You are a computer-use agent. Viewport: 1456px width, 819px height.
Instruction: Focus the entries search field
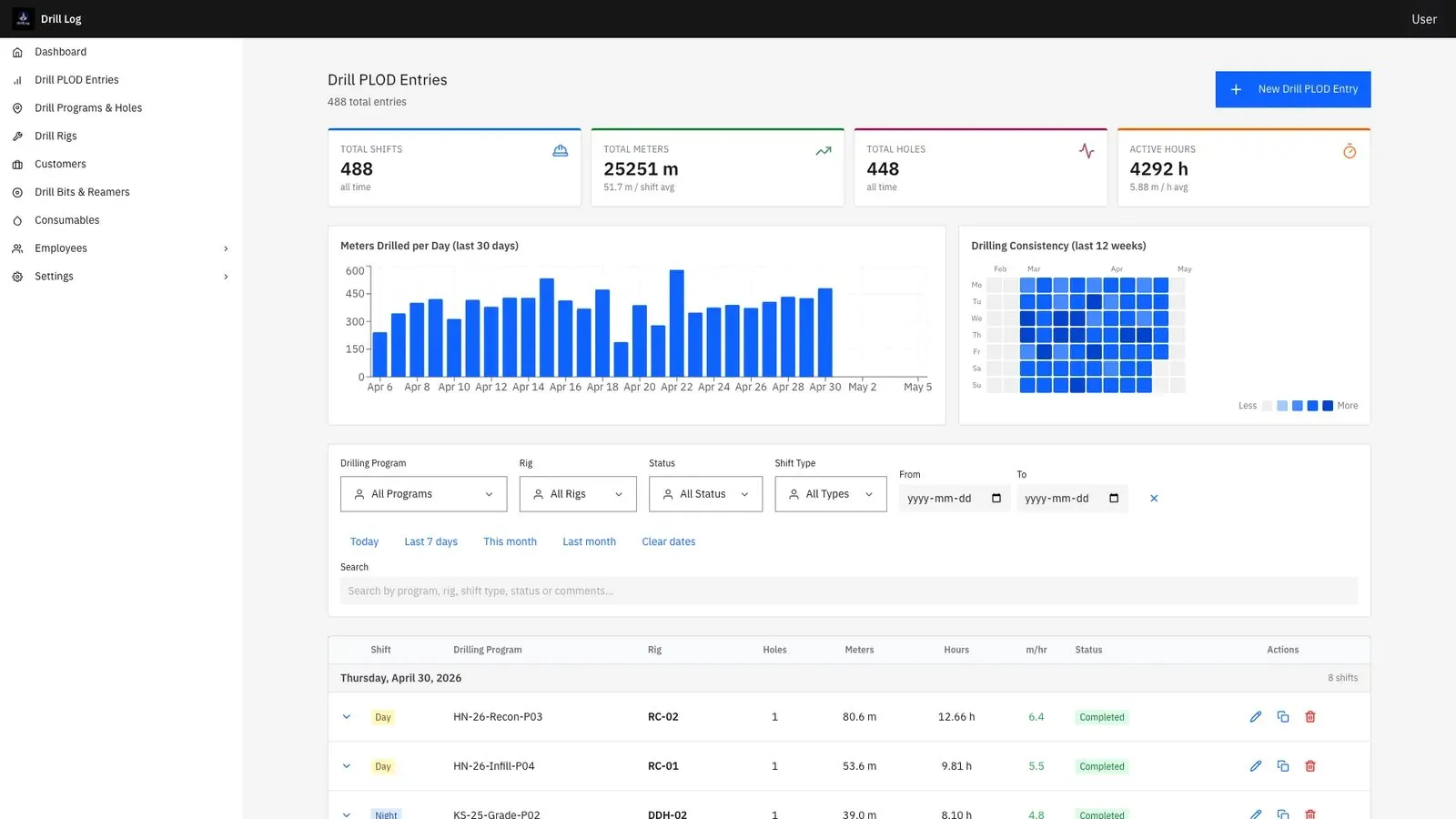click(x=849, y=591)
